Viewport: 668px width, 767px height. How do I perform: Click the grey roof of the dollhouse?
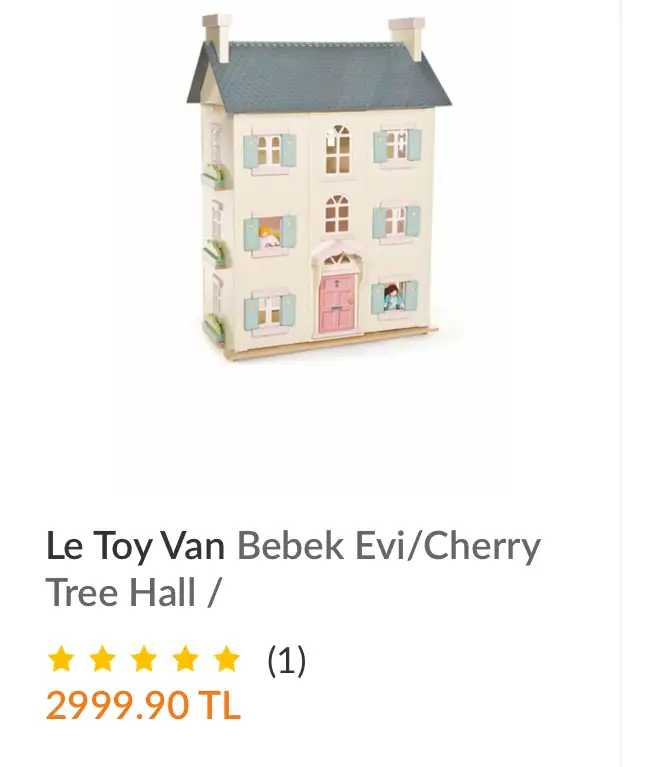(319, 78)
